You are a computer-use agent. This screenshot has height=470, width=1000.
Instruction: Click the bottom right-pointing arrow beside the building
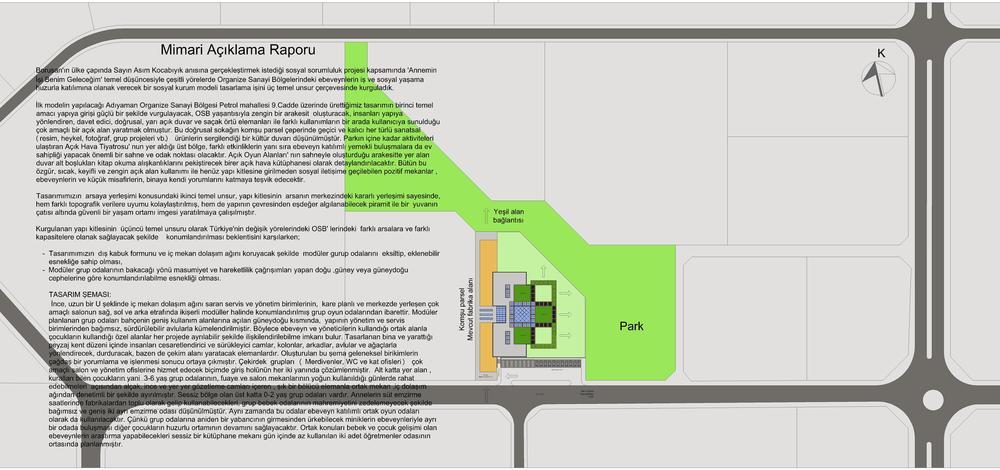click(x=566, y=335)
